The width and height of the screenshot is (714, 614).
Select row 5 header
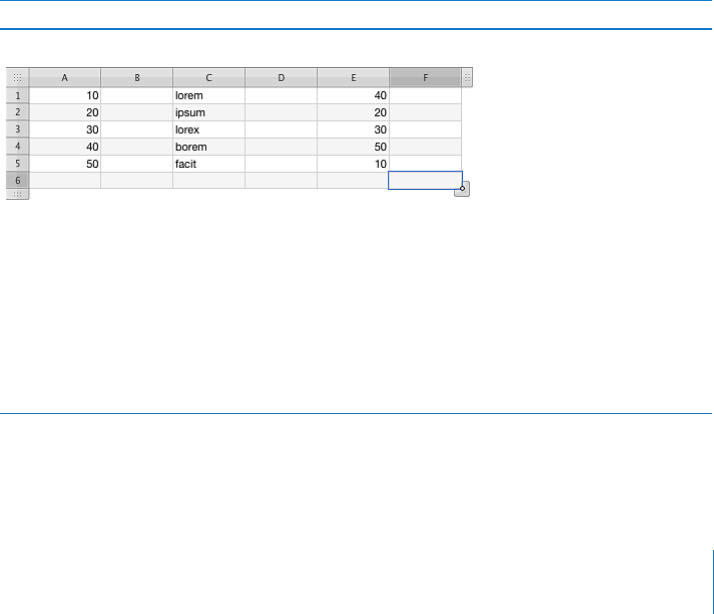coord(17,164)
